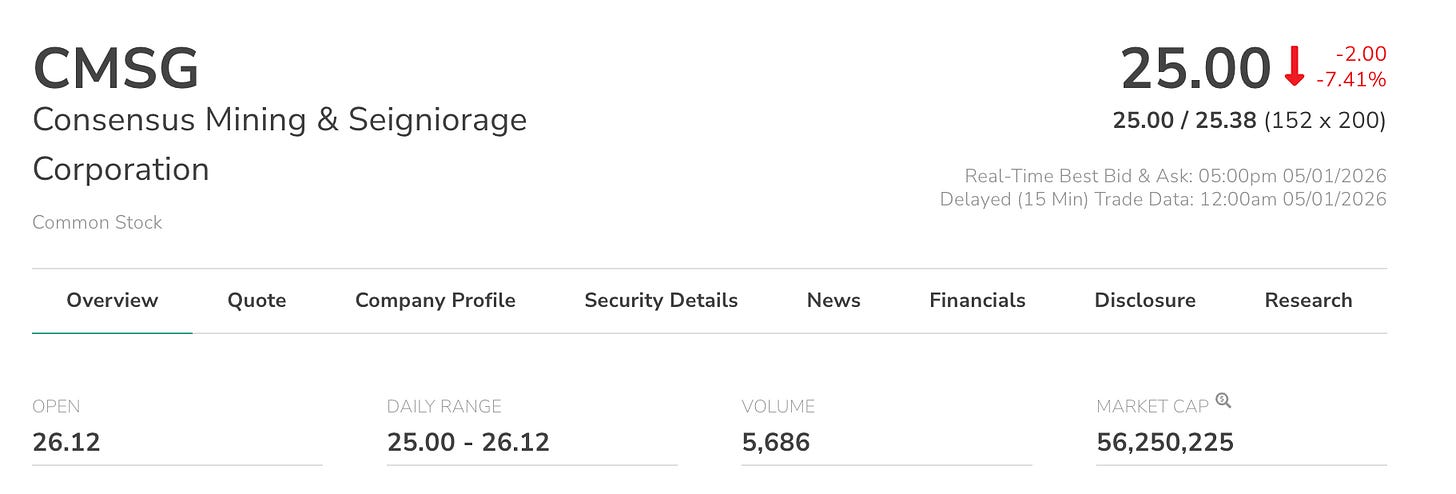Click the 25.00 last price
Viewport: 1456px width, 494px height.
[1195, 70]
